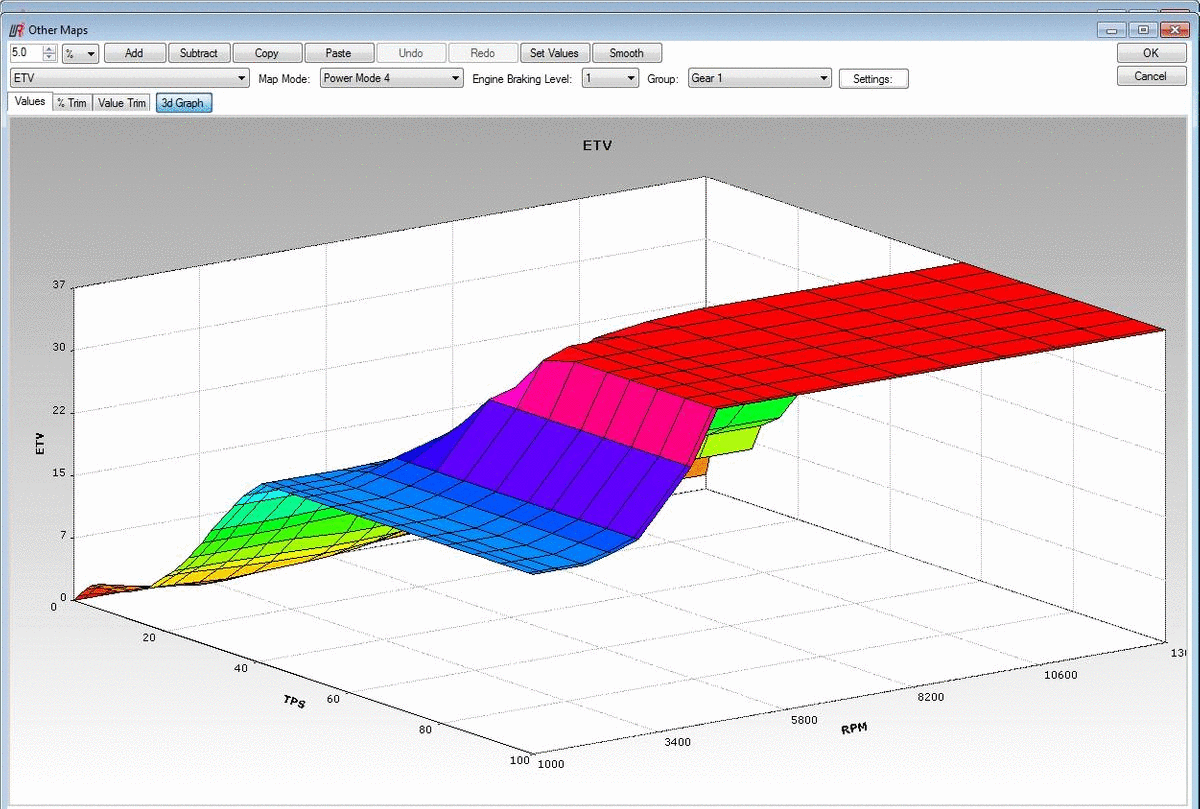The image size is (1200, 809).
Task: Expand the ETV map selection dropdown
Action: [130, 78]
